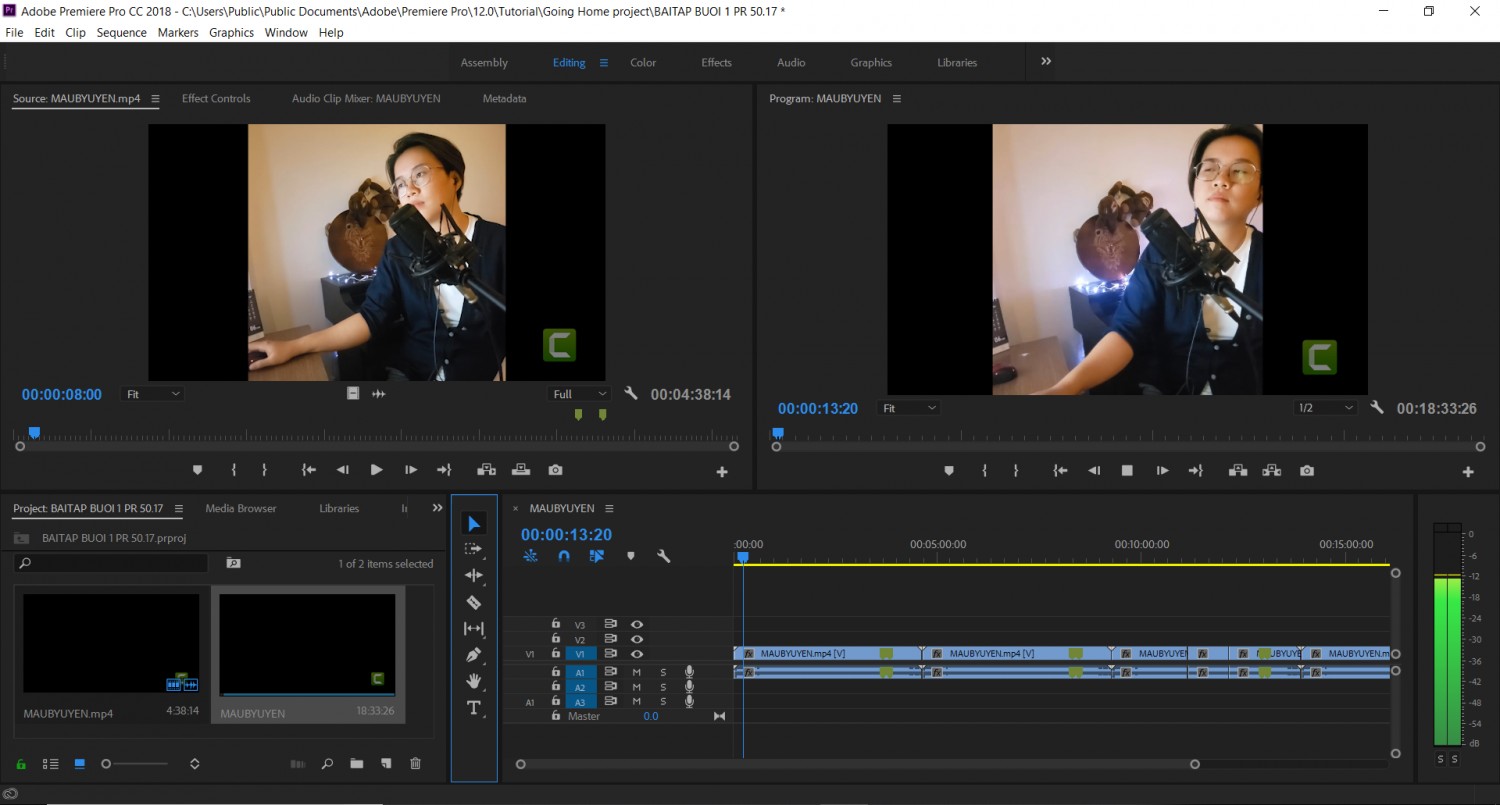This screenshot has width=1500, height=805.
Task: Click Source monitor blue playhead
Action: point(34,433)
